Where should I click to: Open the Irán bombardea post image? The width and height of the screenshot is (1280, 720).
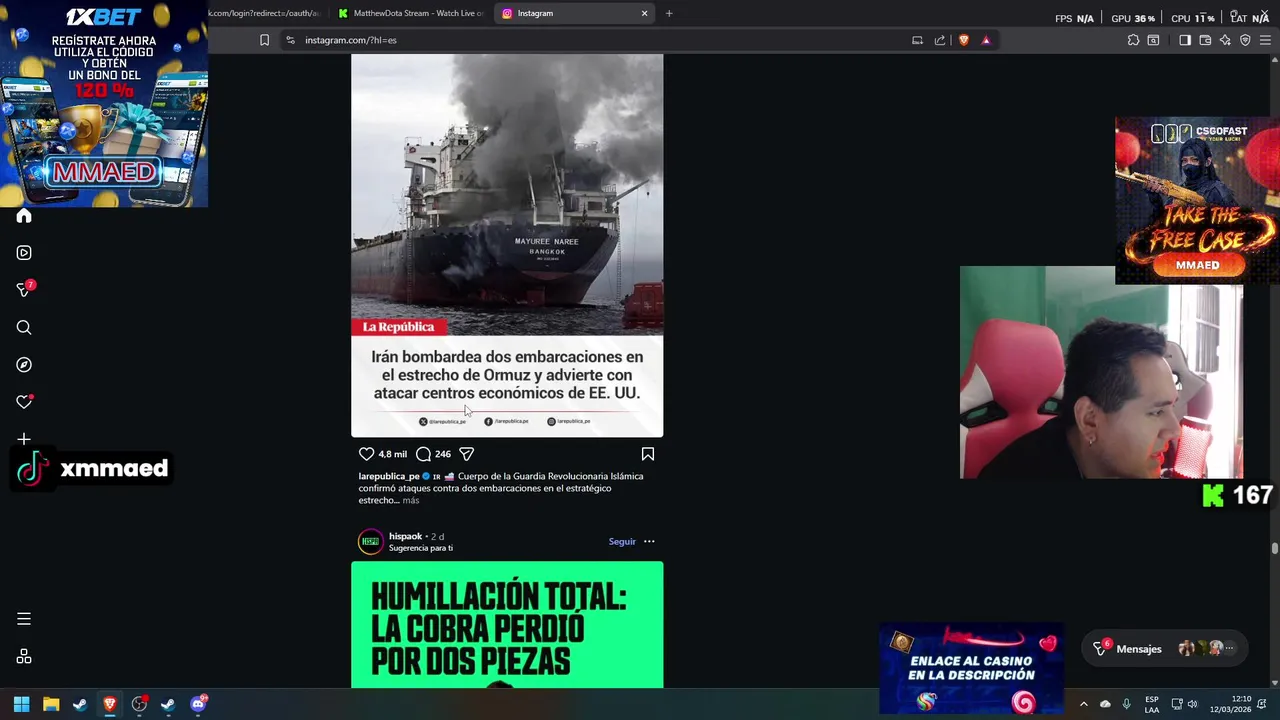[507, 245]
